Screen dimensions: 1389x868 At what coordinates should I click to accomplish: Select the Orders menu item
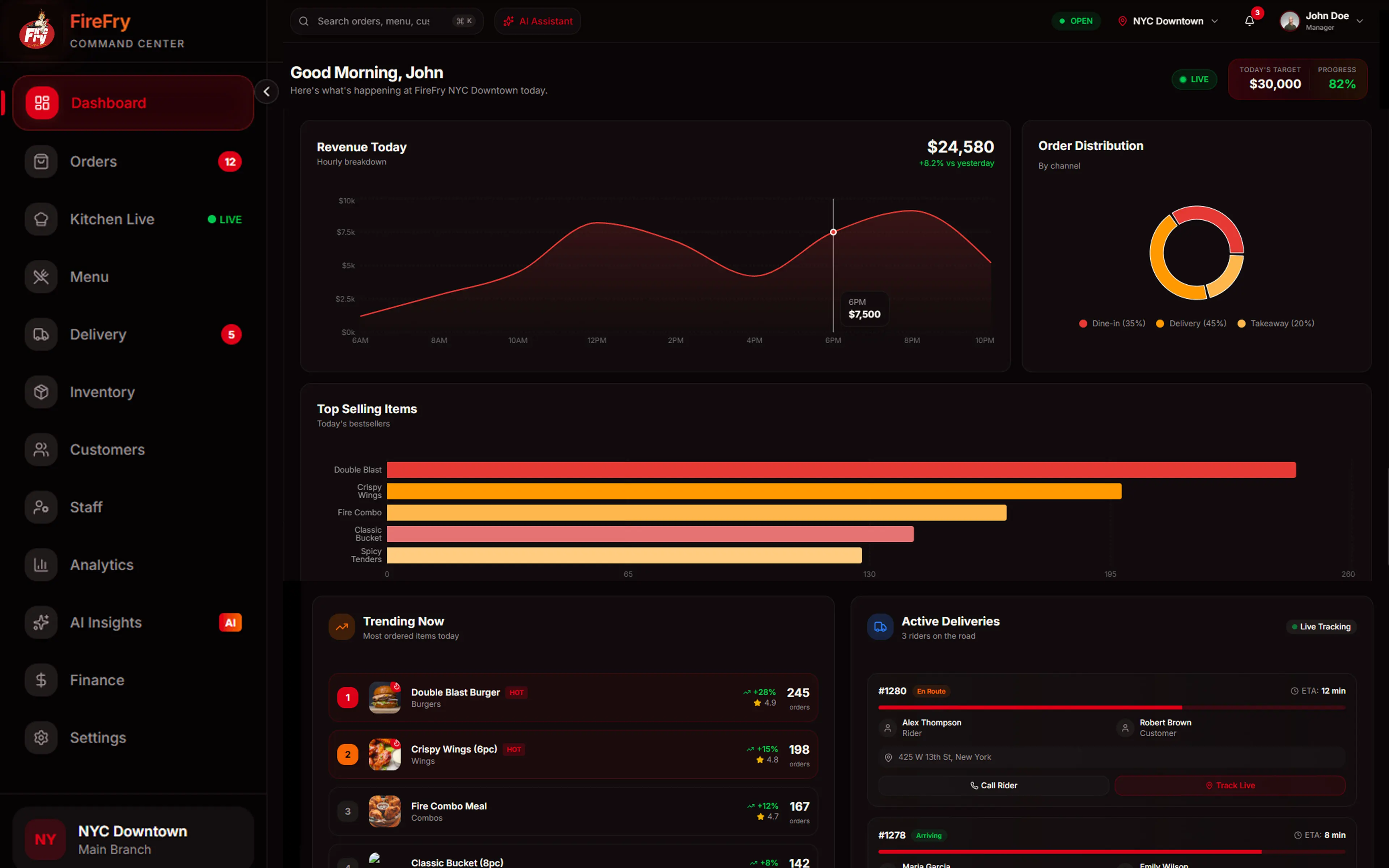click(x=133, y=162)
